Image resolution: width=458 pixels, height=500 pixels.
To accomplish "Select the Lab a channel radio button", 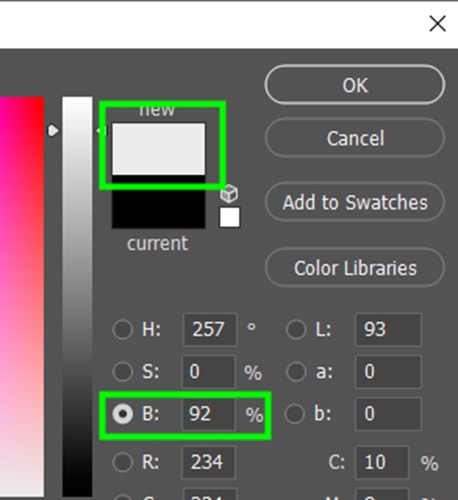I will pyautogui.click(x=296, y=371).
